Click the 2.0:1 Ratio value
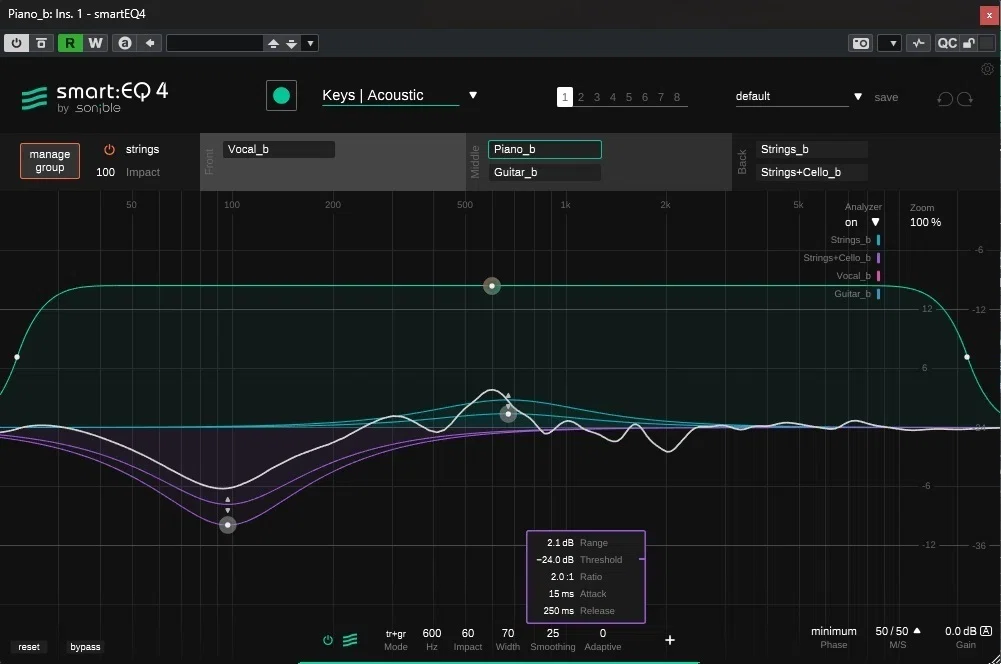This screenshot has height=664, width=1001. pos(562,577)
